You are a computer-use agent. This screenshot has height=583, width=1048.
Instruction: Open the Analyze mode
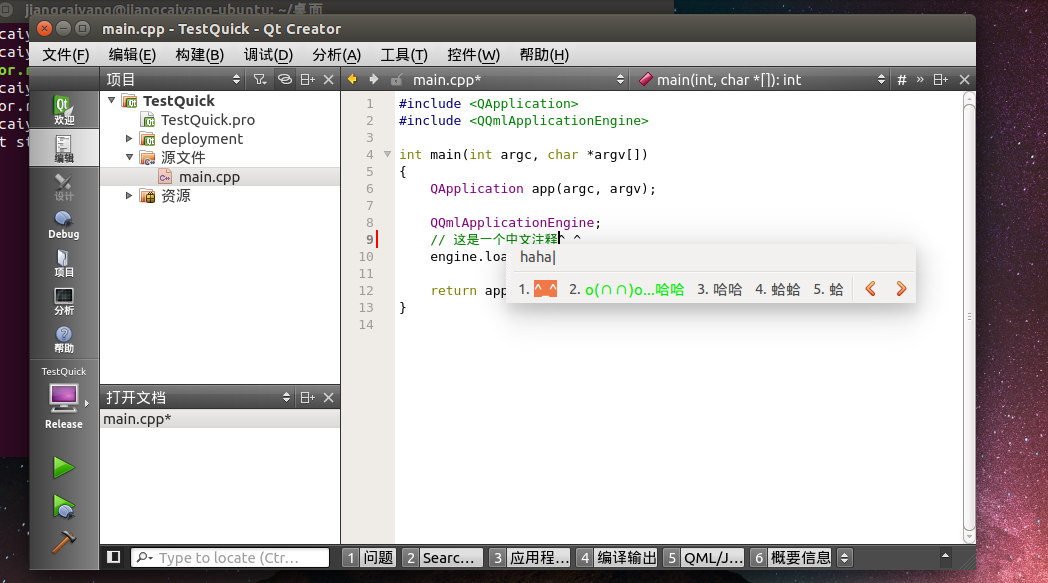(64, 301)
